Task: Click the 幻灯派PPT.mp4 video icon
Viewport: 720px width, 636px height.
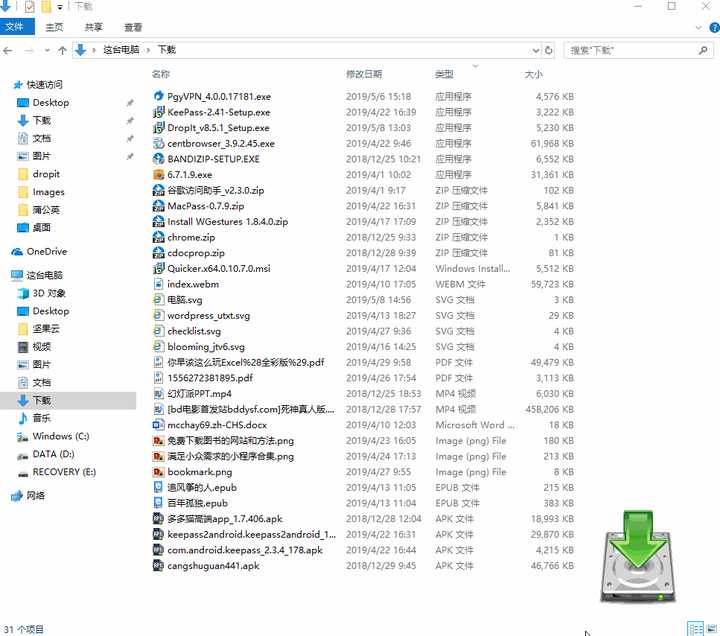Action: point(158,394)
